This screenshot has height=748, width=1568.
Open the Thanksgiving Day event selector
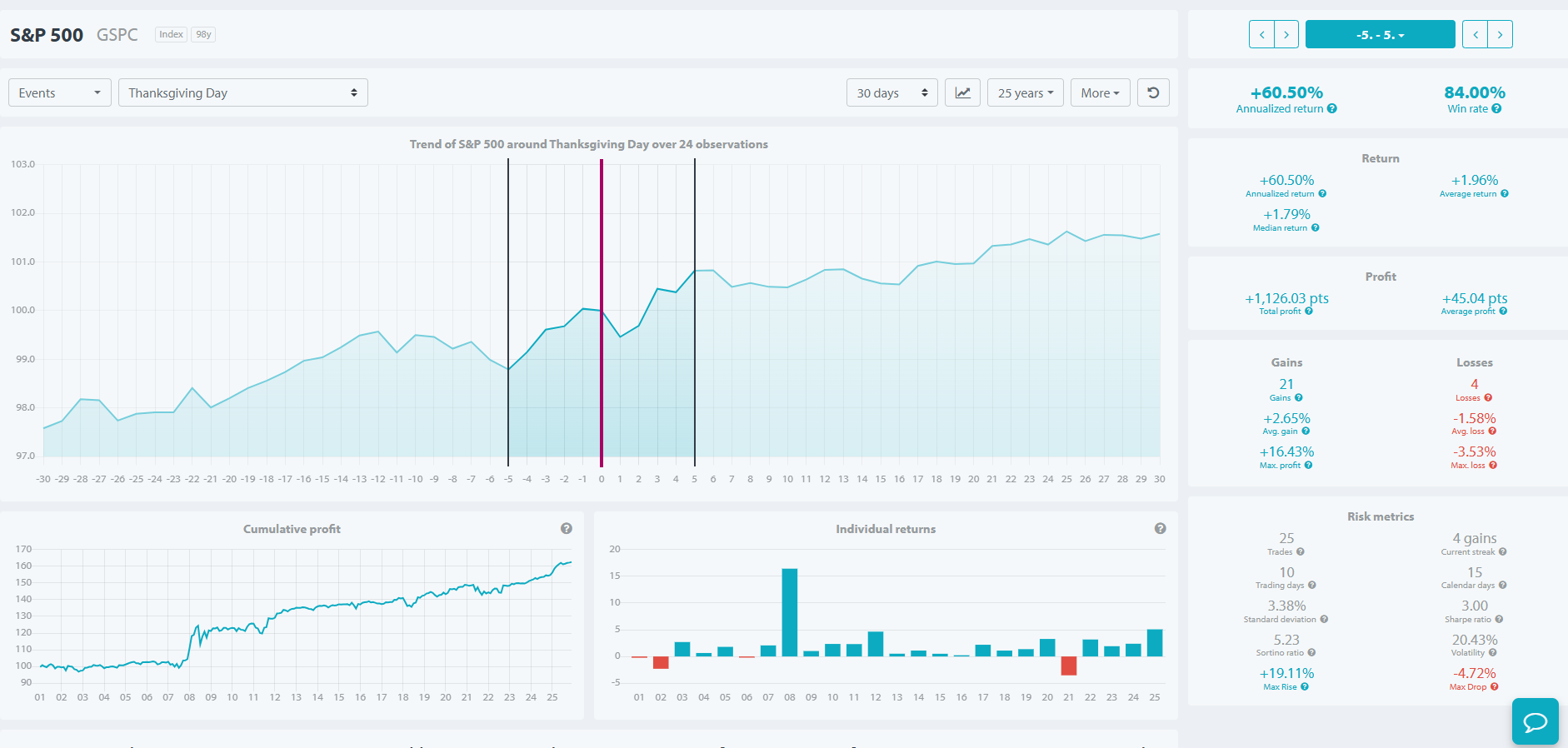[243, 92]
